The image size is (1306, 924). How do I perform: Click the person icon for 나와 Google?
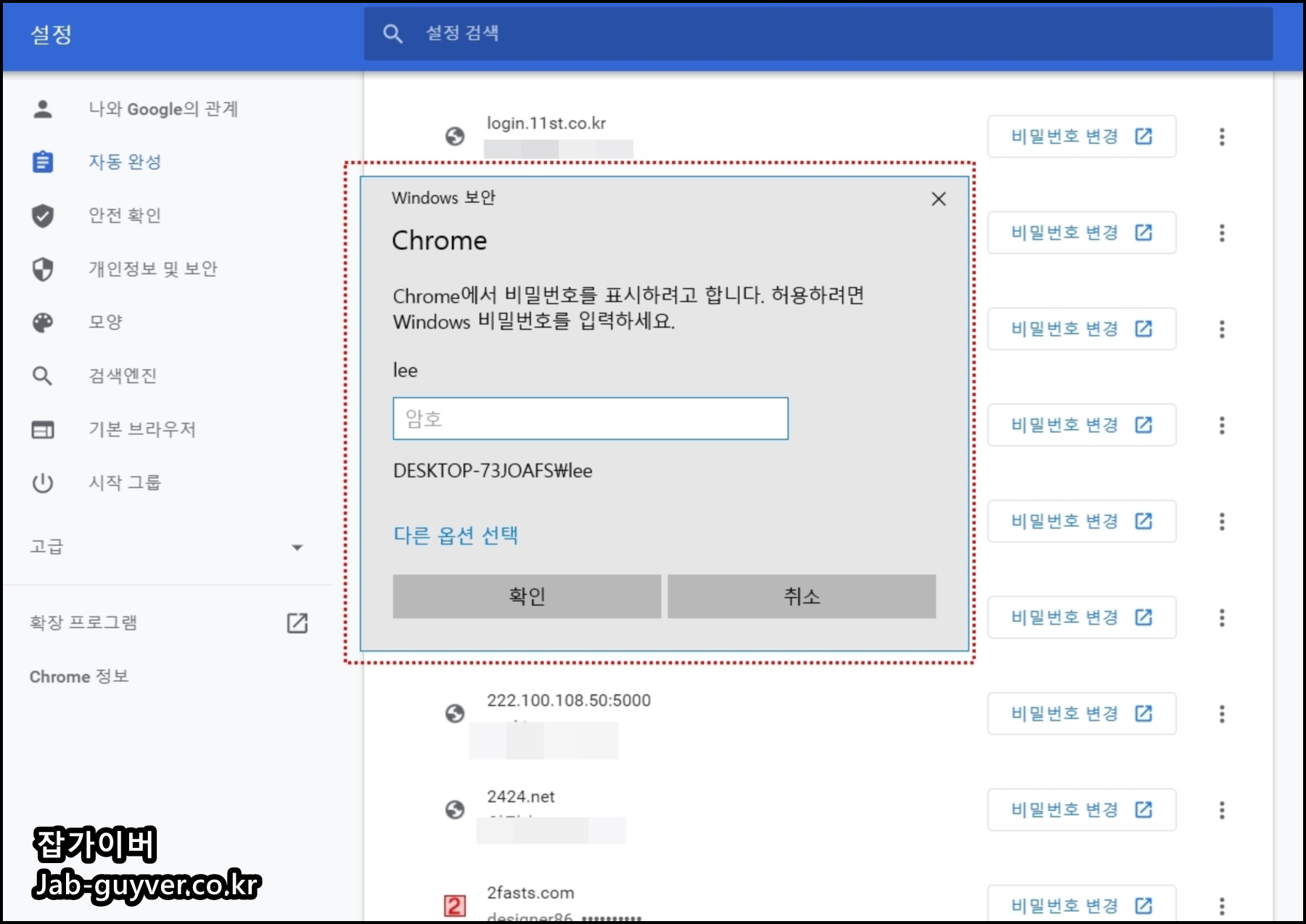(x=43, y=109)
